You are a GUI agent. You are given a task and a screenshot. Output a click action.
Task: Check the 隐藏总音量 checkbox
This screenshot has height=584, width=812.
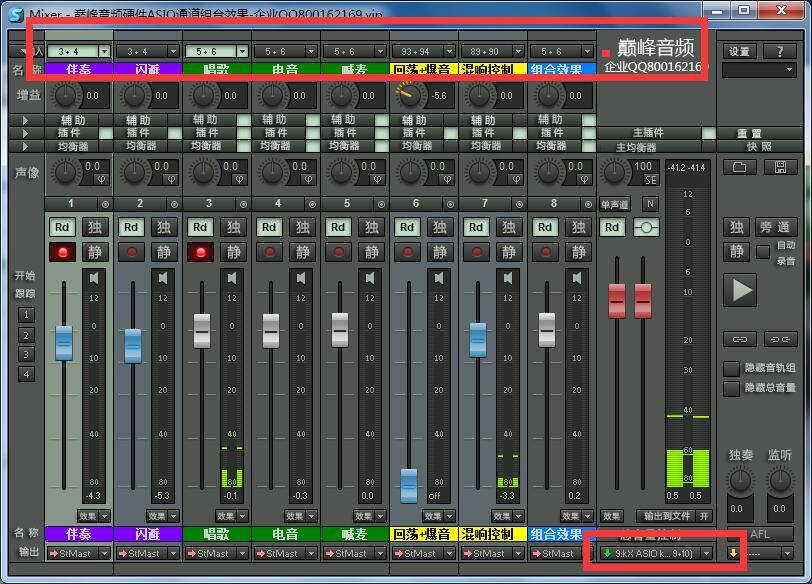[x=731, y=388]
